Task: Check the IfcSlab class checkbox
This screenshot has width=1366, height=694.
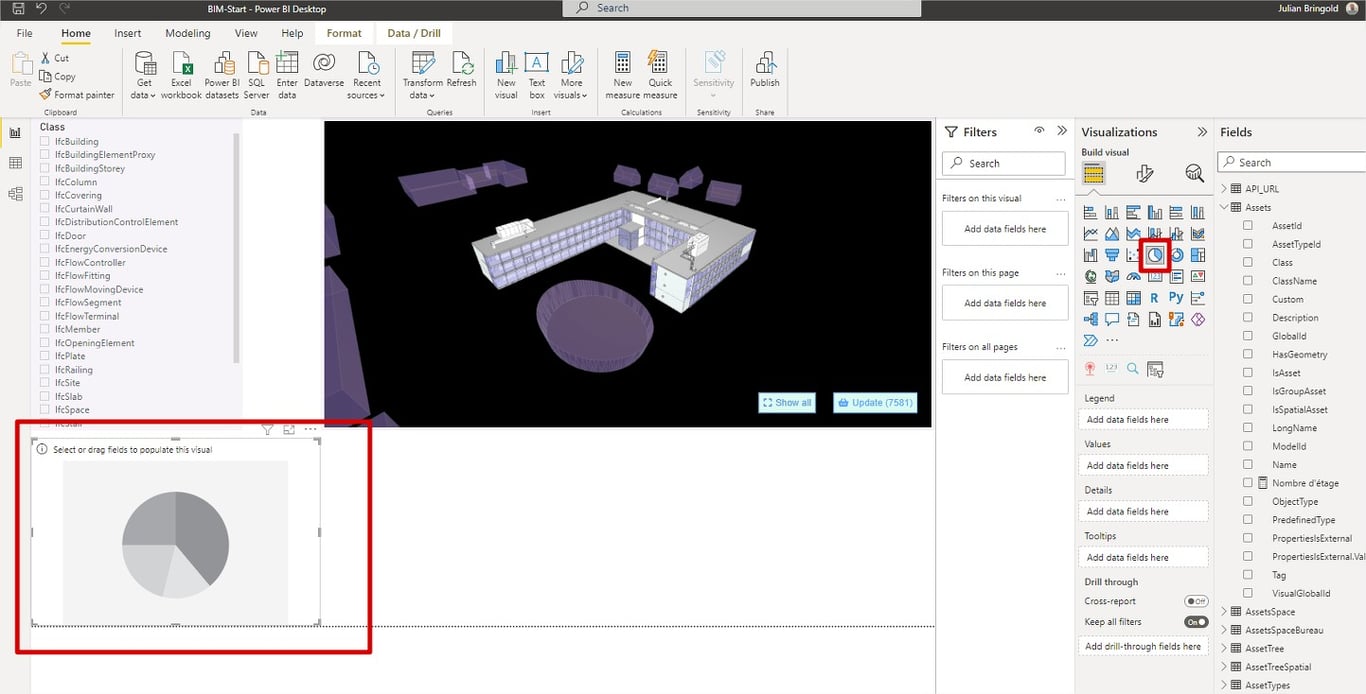Action: point(45,396)
